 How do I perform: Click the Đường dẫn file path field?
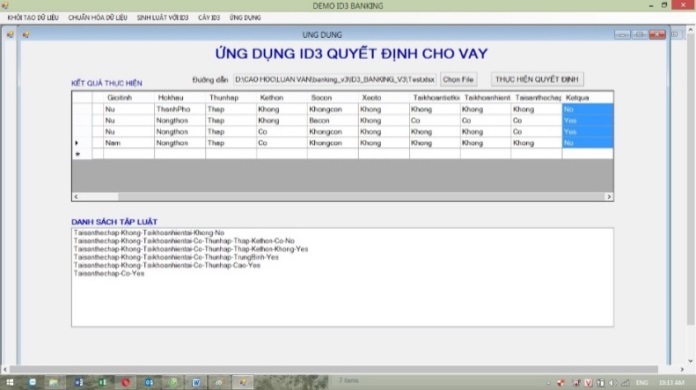pos(335,79)
